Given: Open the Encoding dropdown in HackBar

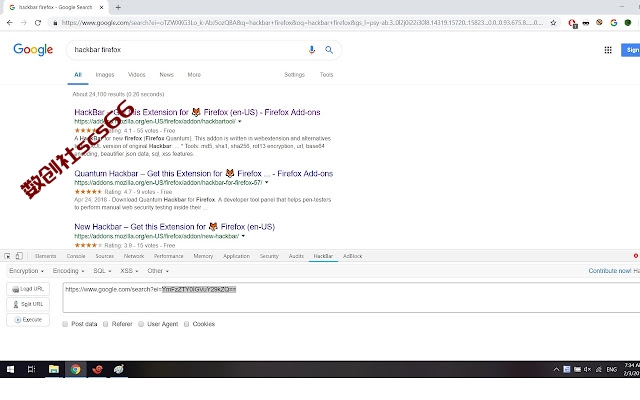Looking at the screenshot, I should (x=68, y=271).
